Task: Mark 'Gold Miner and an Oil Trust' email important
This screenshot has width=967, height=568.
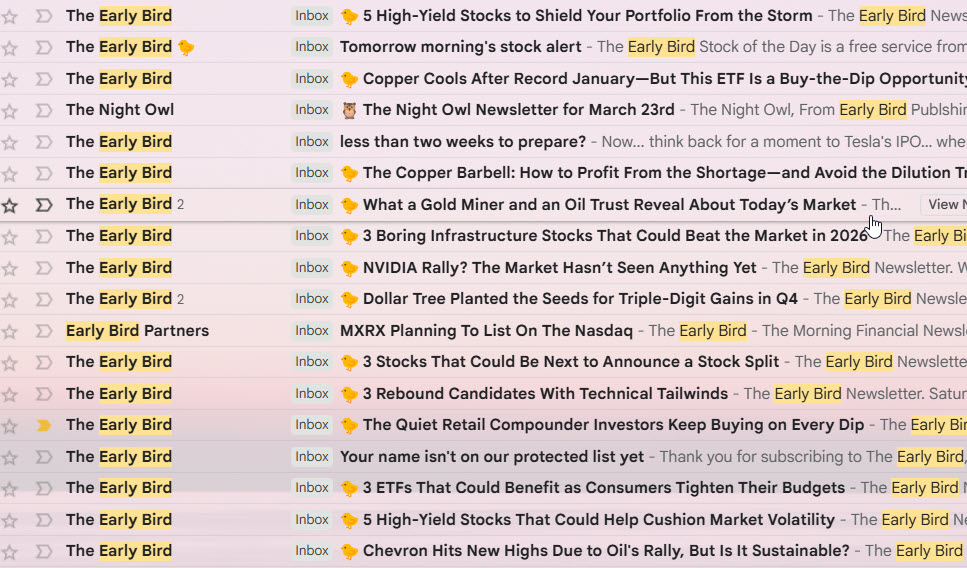Action: (x=43, y=205)
